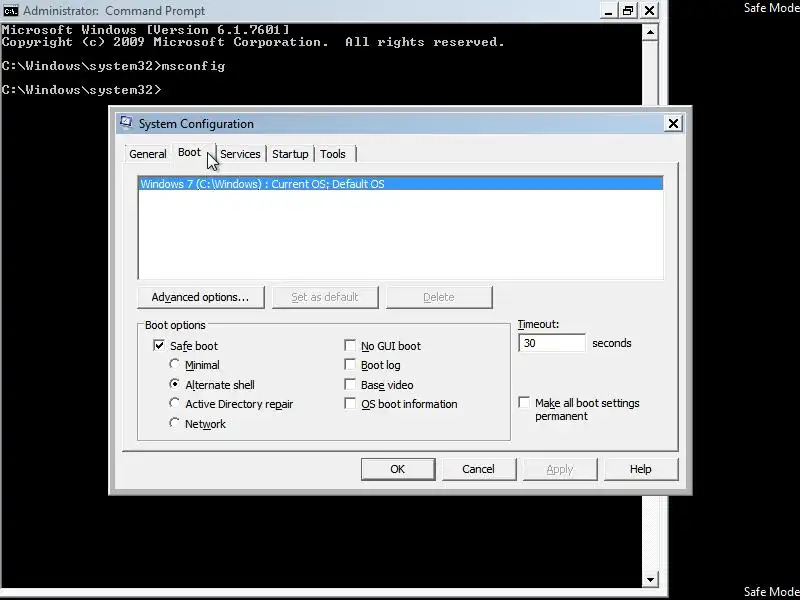
Task: Open the Tools tab
Action: coord(333,154)
